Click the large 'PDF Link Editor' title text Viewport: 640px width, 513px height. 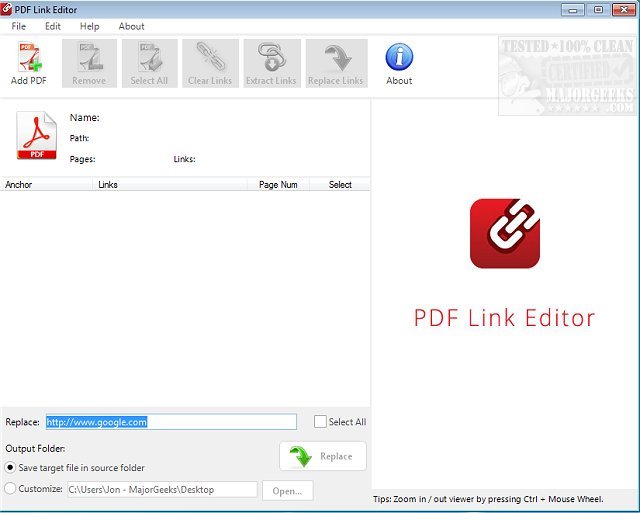point(504,318)
